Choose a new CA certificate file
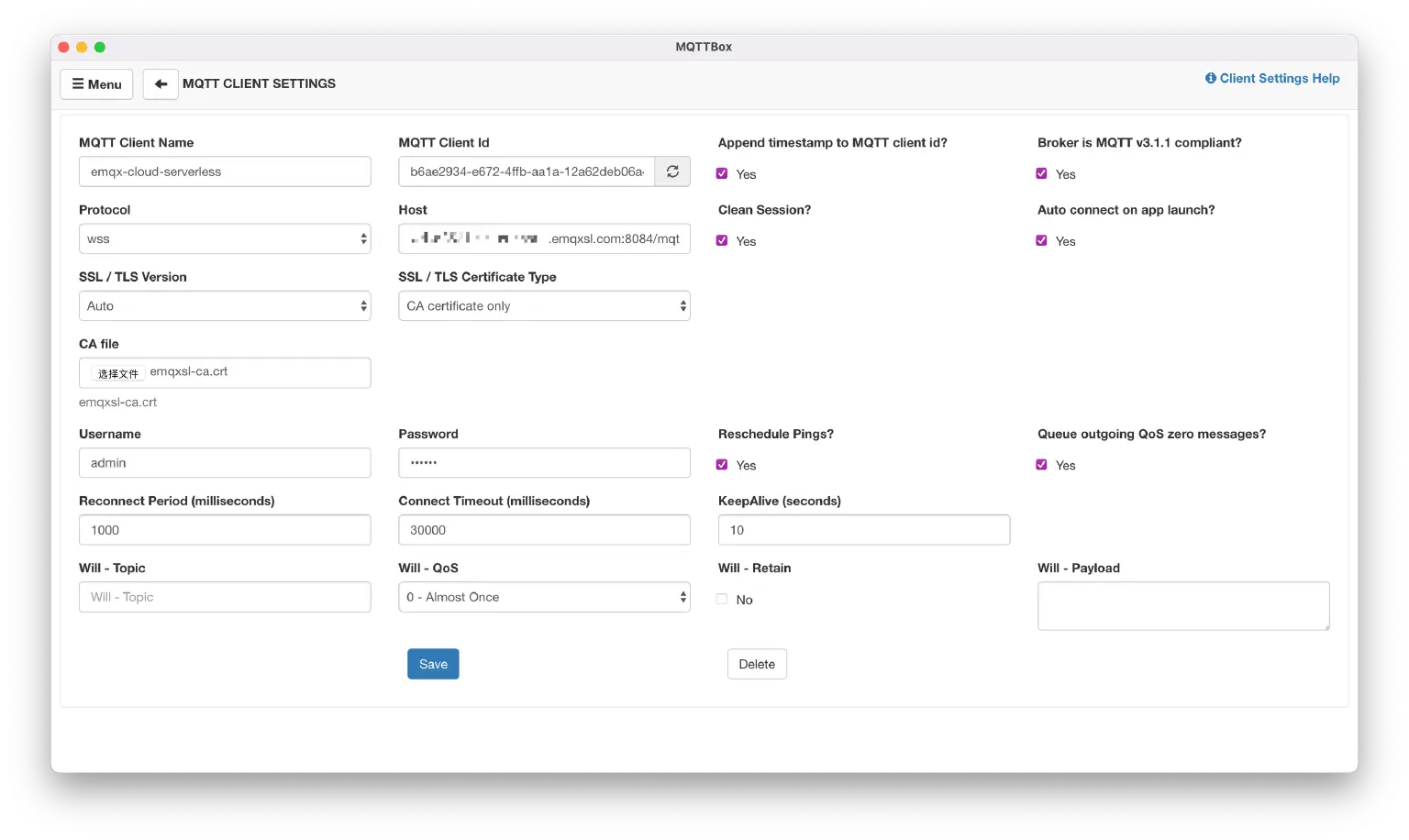The height and width of the screenshot is (840, 1409). (x=116, y=372)
